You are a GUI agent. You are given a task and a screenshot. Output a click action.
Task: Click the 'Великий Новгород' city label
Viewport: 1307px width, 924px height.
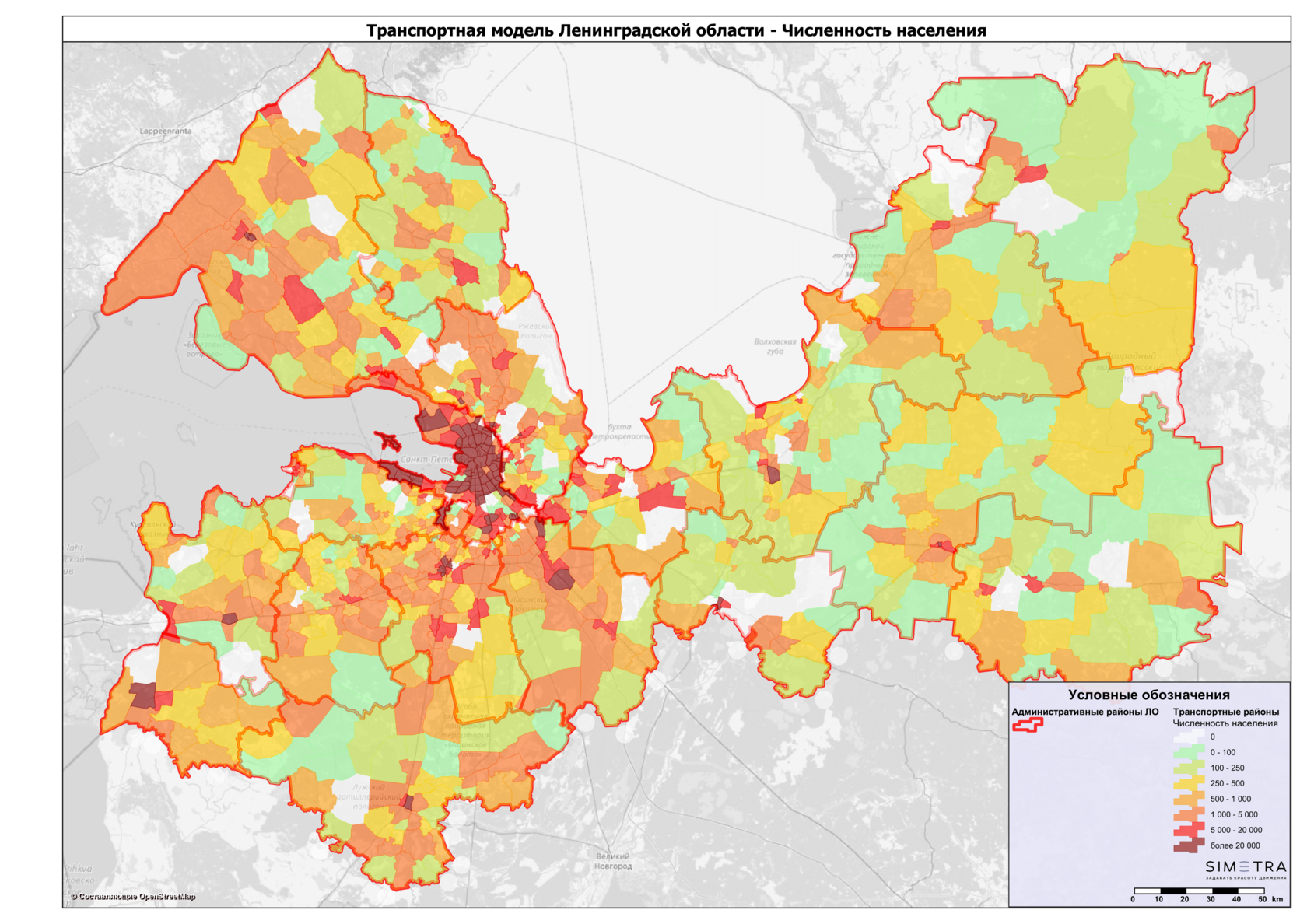(x=613, y=861)
